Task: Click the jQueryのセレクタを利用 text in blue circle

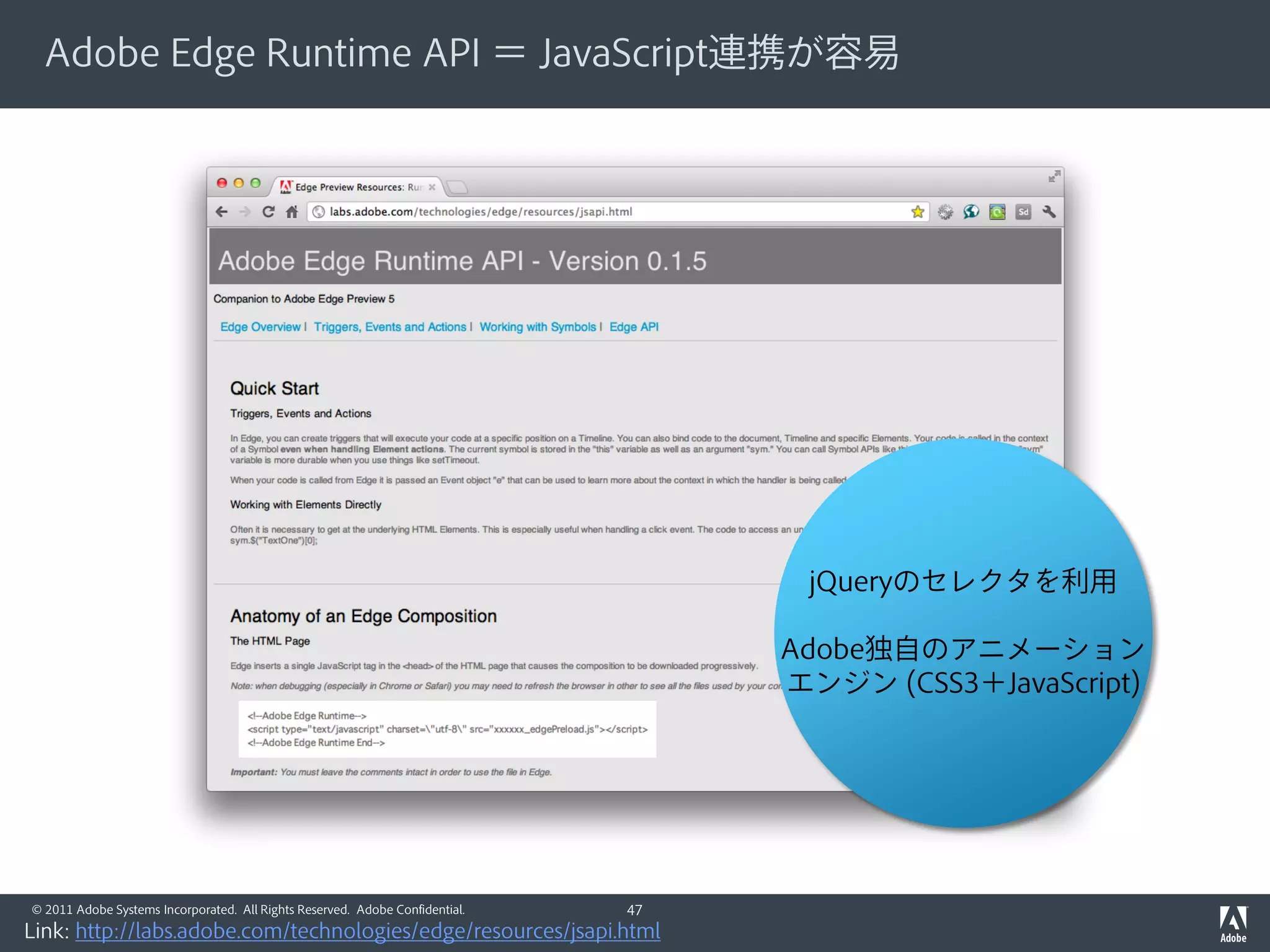Action: 962,581
